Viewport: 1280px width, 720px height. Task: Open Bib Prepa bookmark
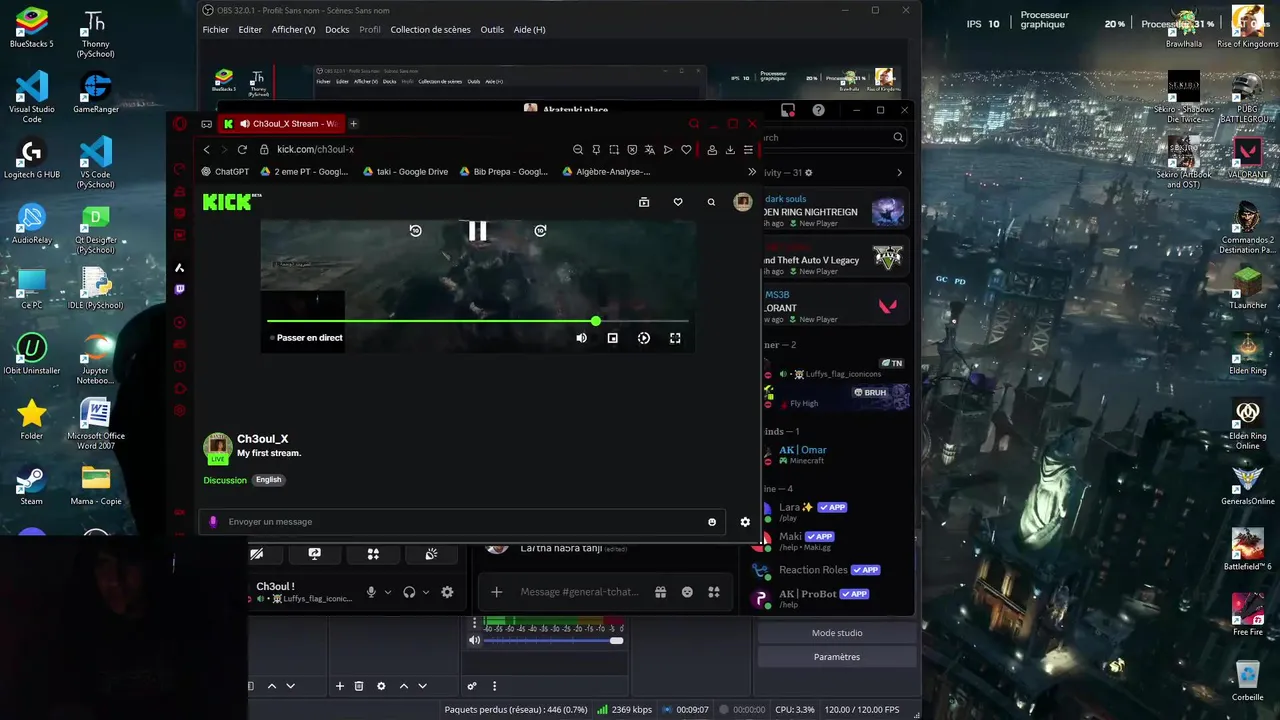coord(503,172)
